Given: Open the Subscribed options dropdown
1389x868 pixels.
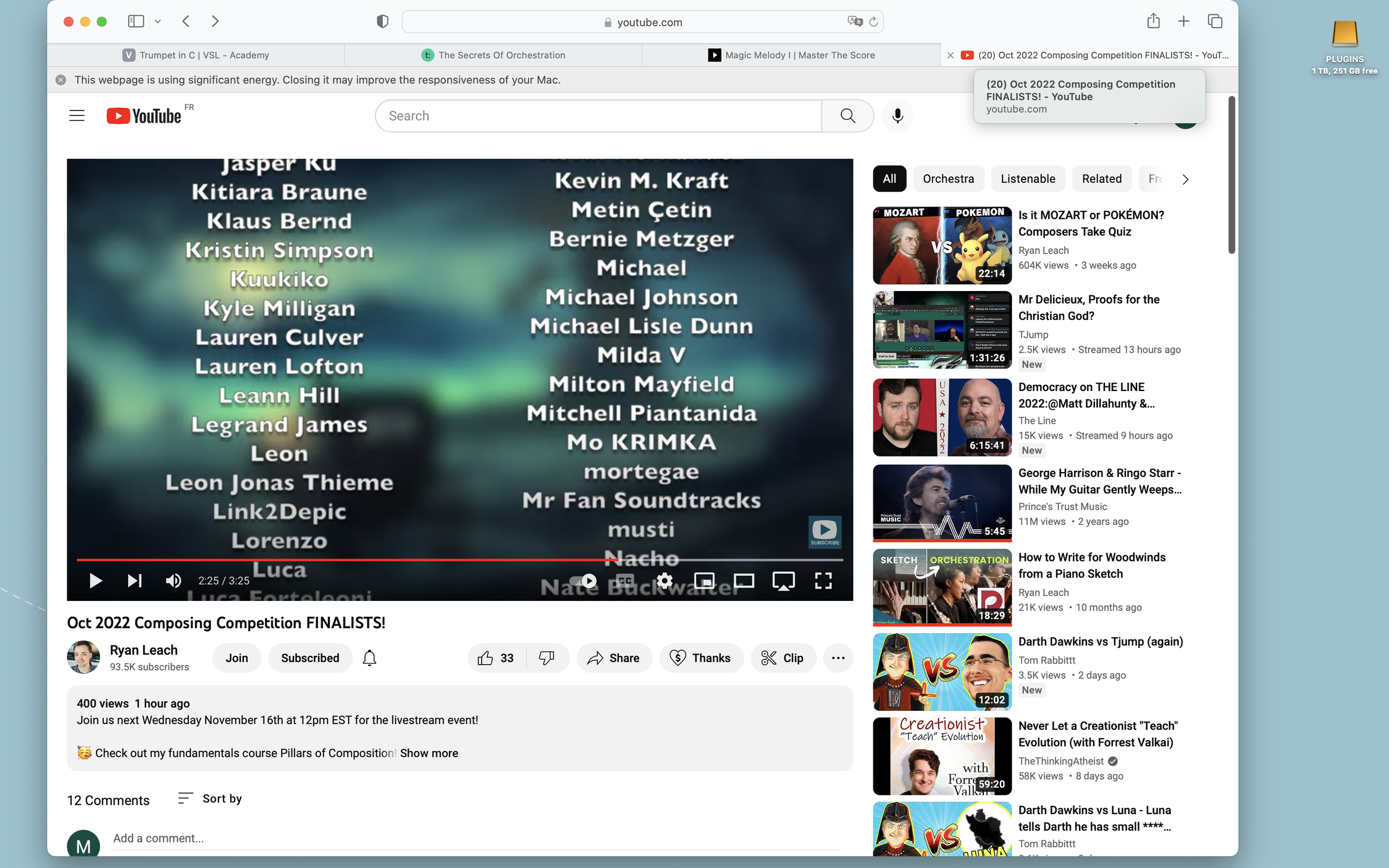Looking at the screenshot, I should tap(310, 658).
